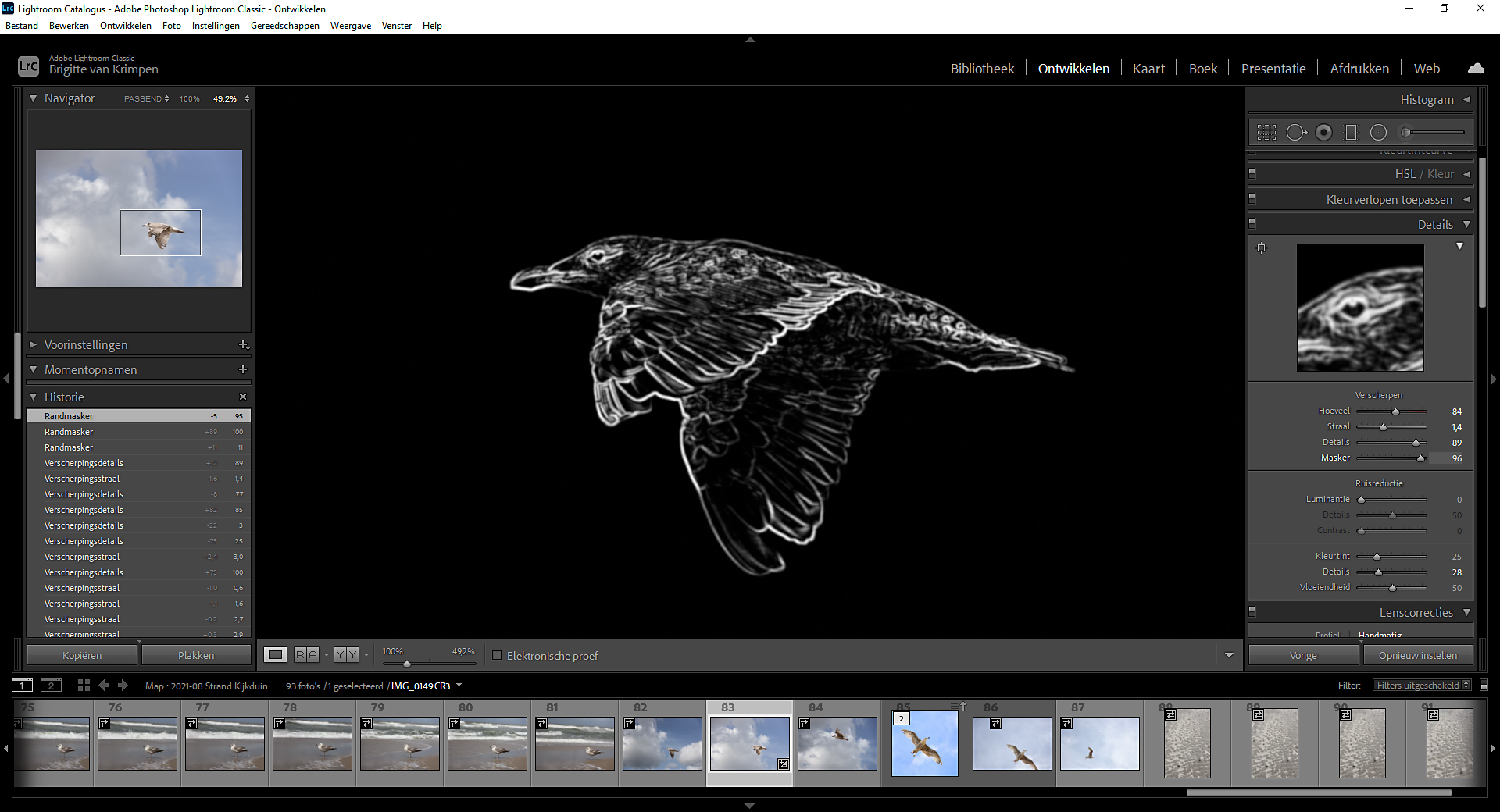This screenshot has height=812, width=1500.
Task: Activate the Red Eye Correction tool
Action: click(1323, 133)
